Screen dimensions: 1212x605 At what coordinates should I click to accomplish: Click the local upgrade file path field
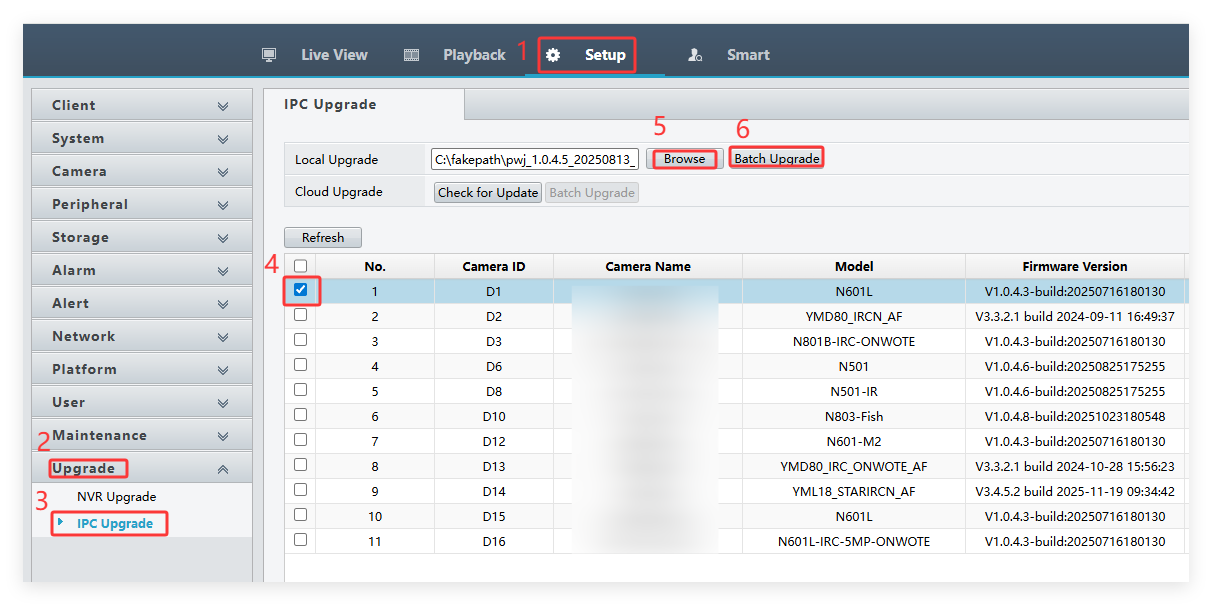click(x=535, y=159)
